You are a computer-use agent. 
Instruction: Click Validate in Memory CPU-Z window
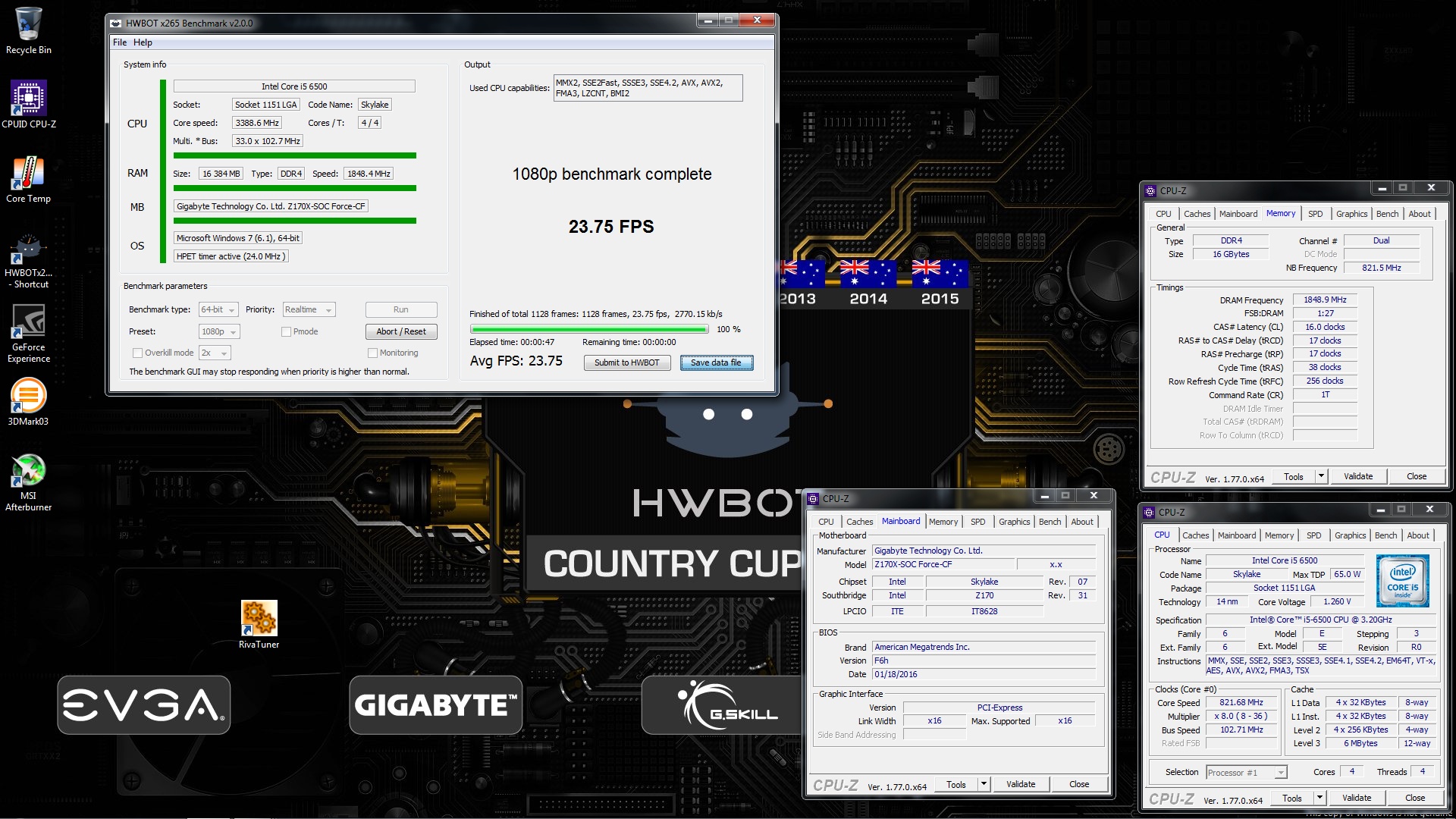coord(1358,476)
